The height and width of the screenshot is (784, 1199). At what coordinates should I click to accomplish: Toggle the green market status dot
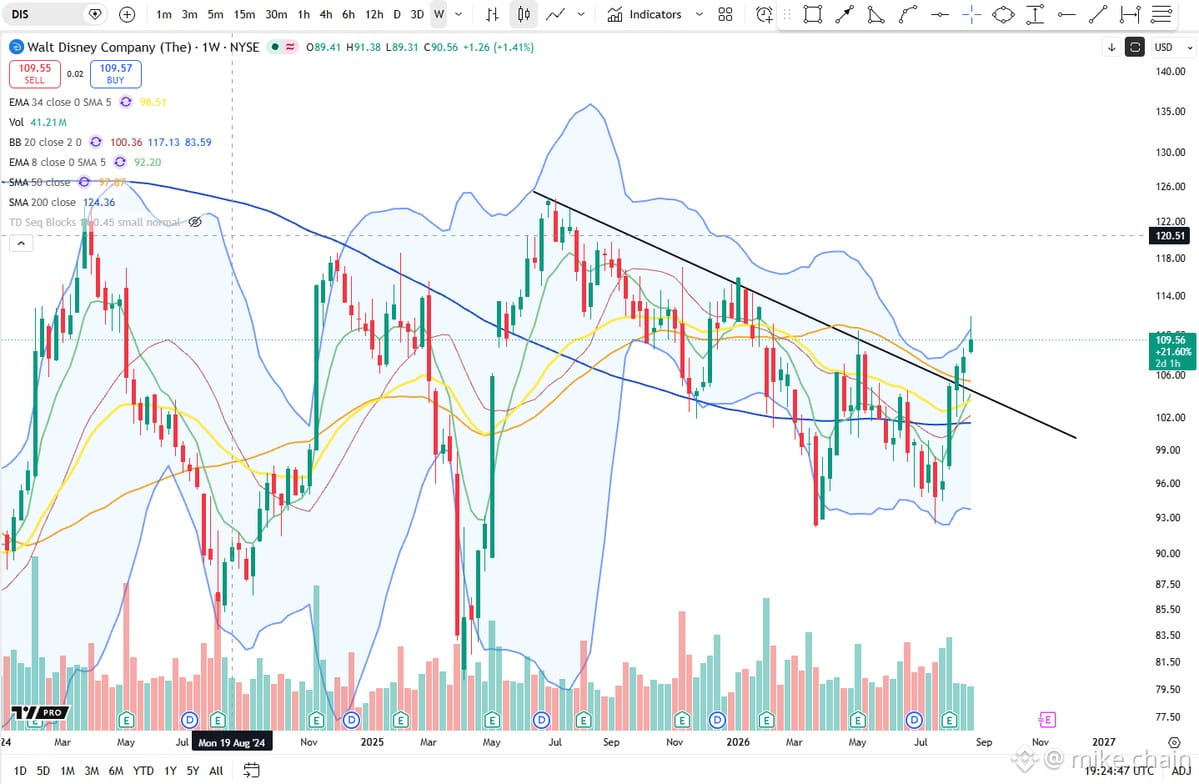[275, 47]
